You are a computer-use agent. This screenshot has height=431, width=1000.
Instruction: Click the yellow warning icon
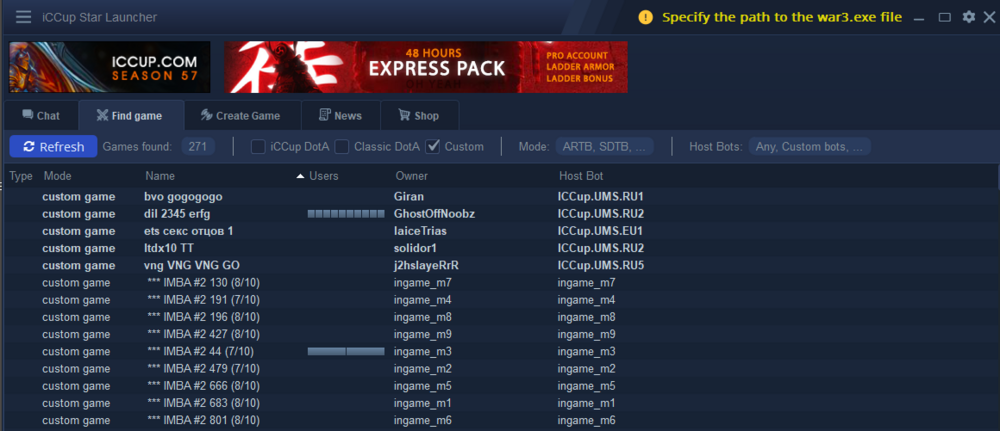[645, 17]
